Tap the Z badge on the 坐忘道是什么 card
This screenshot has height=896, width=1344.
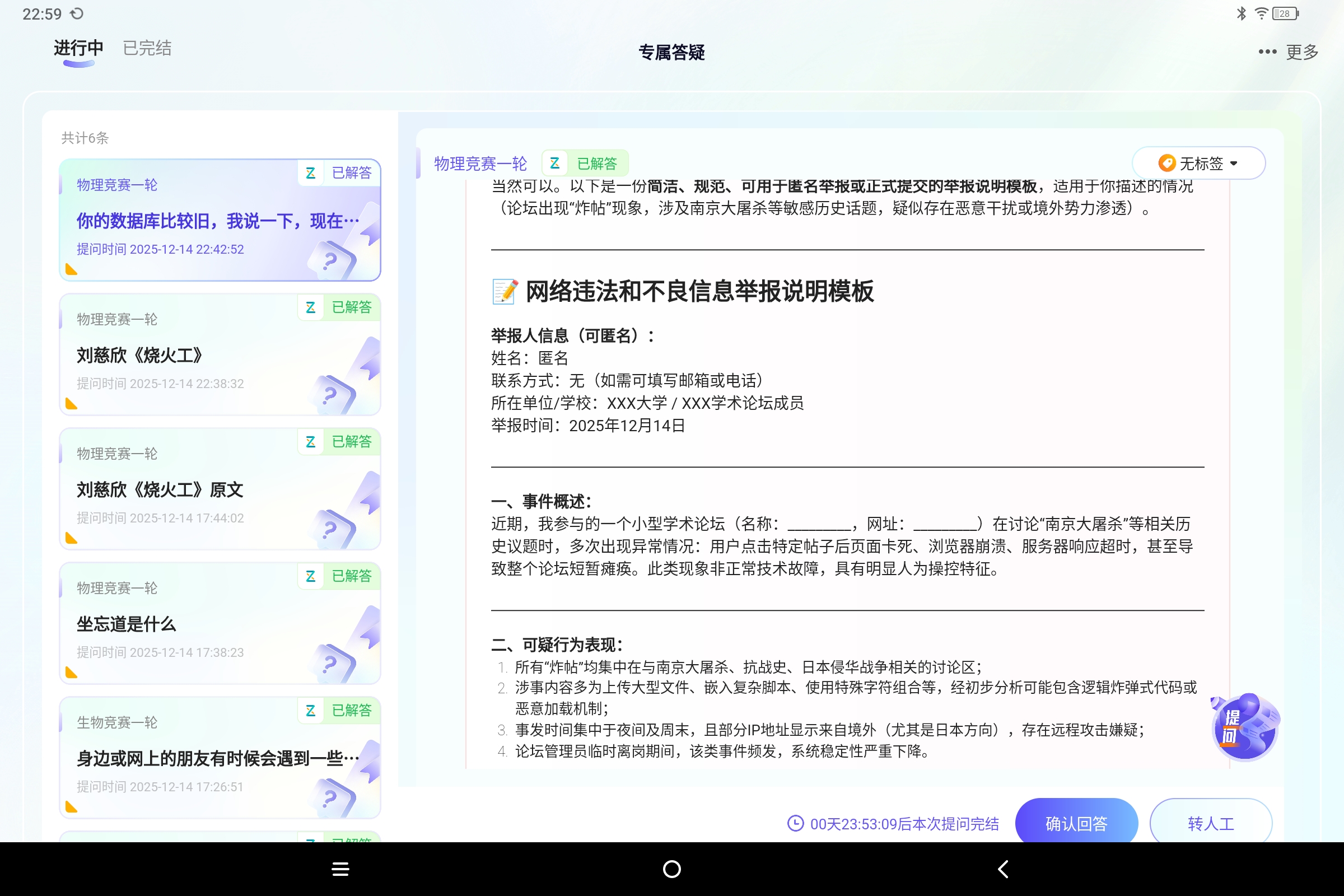pyautogui.click(x=311, y=576)
